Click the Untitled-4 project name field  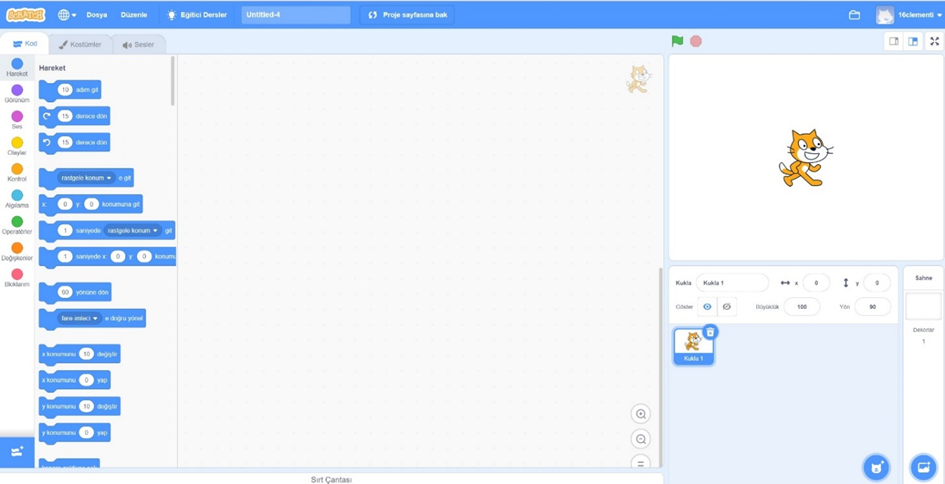[296, 14]
